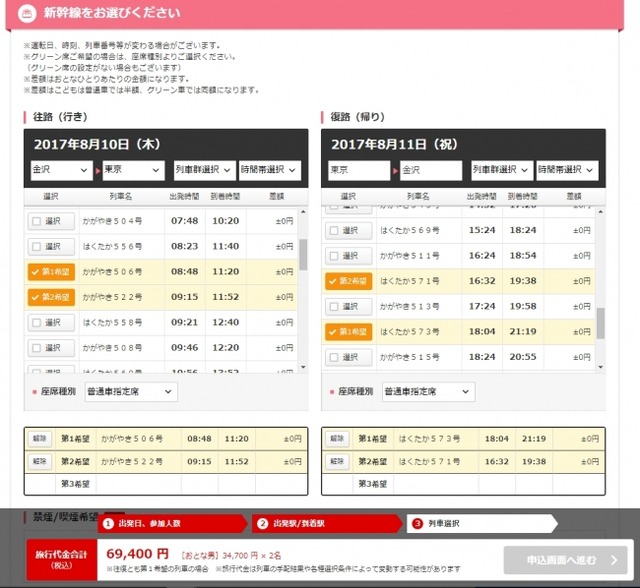Open return 座席種別 普通車指定席 dropdown
The image size is (640, 588).
tap(429, 392)
